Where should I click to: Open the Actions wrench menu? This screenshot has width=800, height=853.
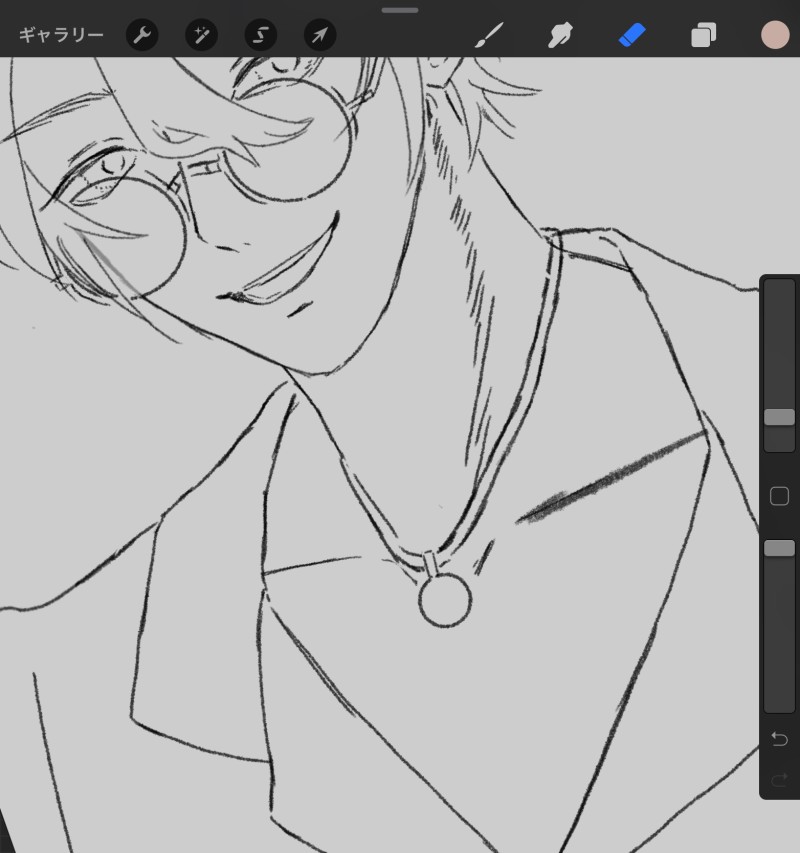click(x=142, y=35)
